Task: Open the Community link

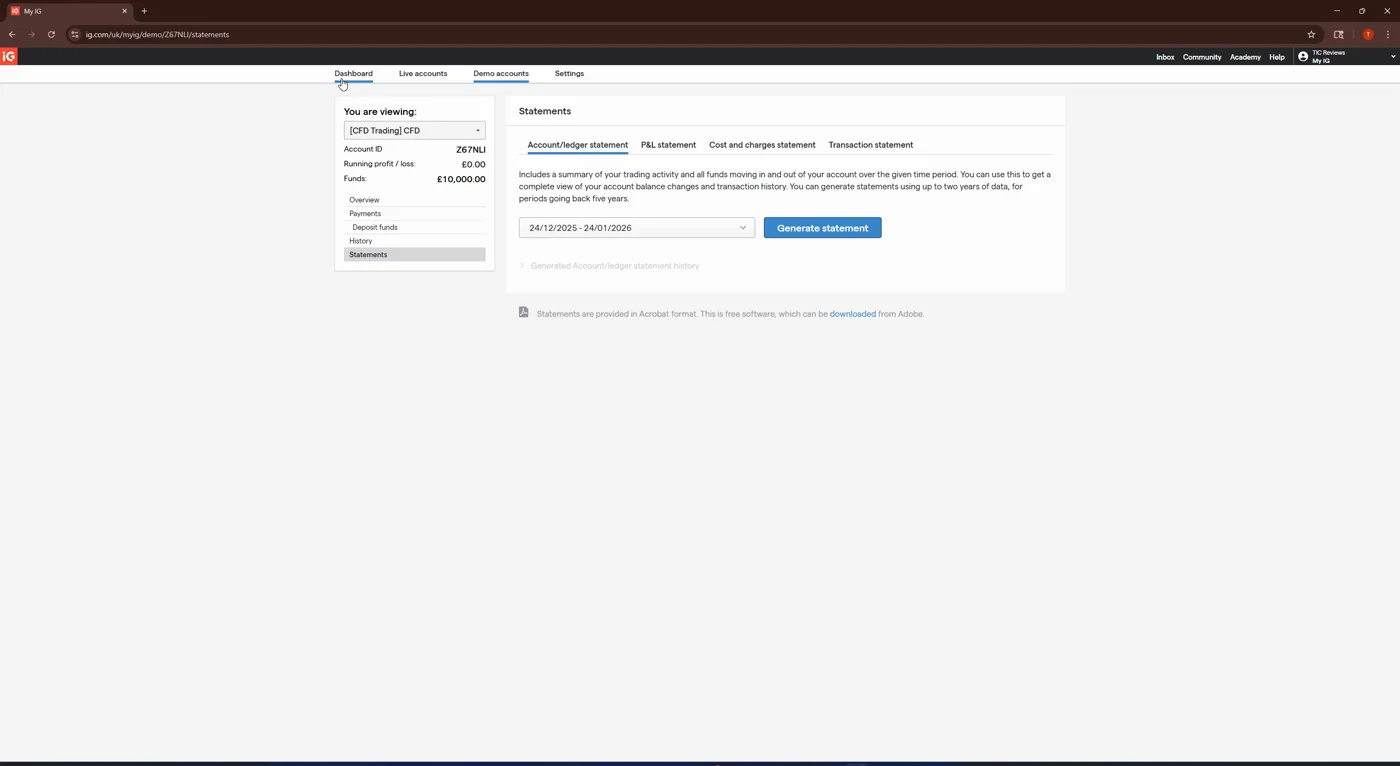Action: [x=1202, y=57]
